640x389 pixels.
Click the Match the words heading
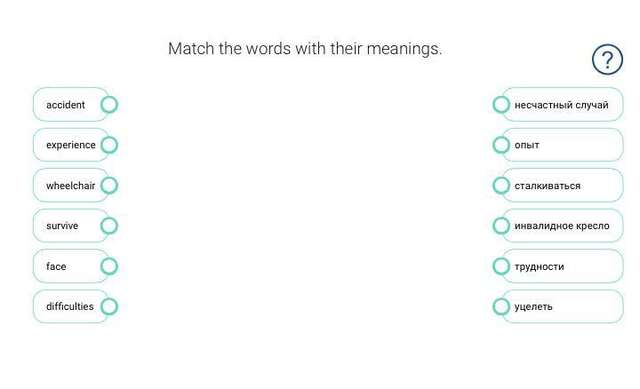point(305,49)
